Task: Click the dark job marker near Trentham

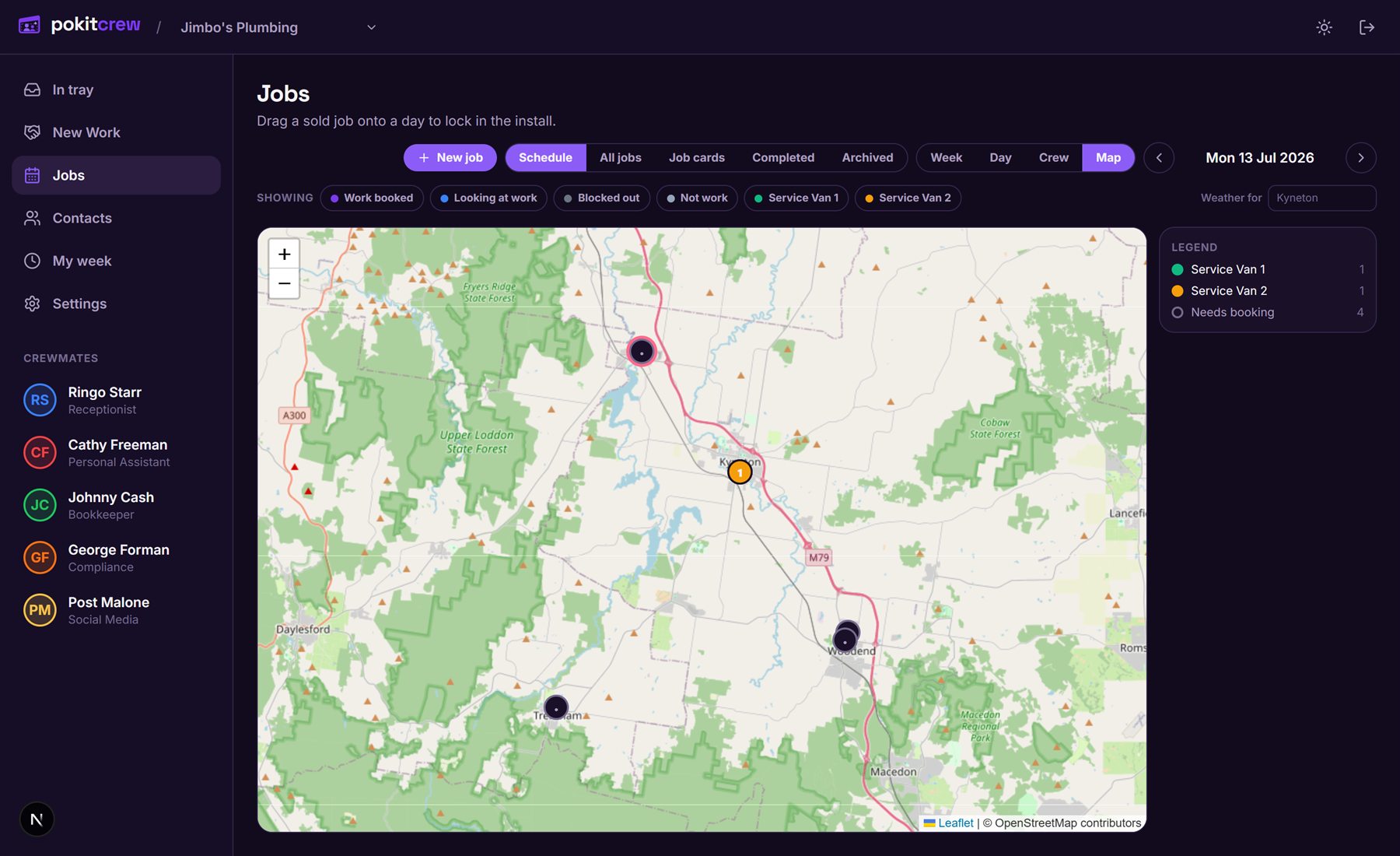Action: click(x=556, y=707)
